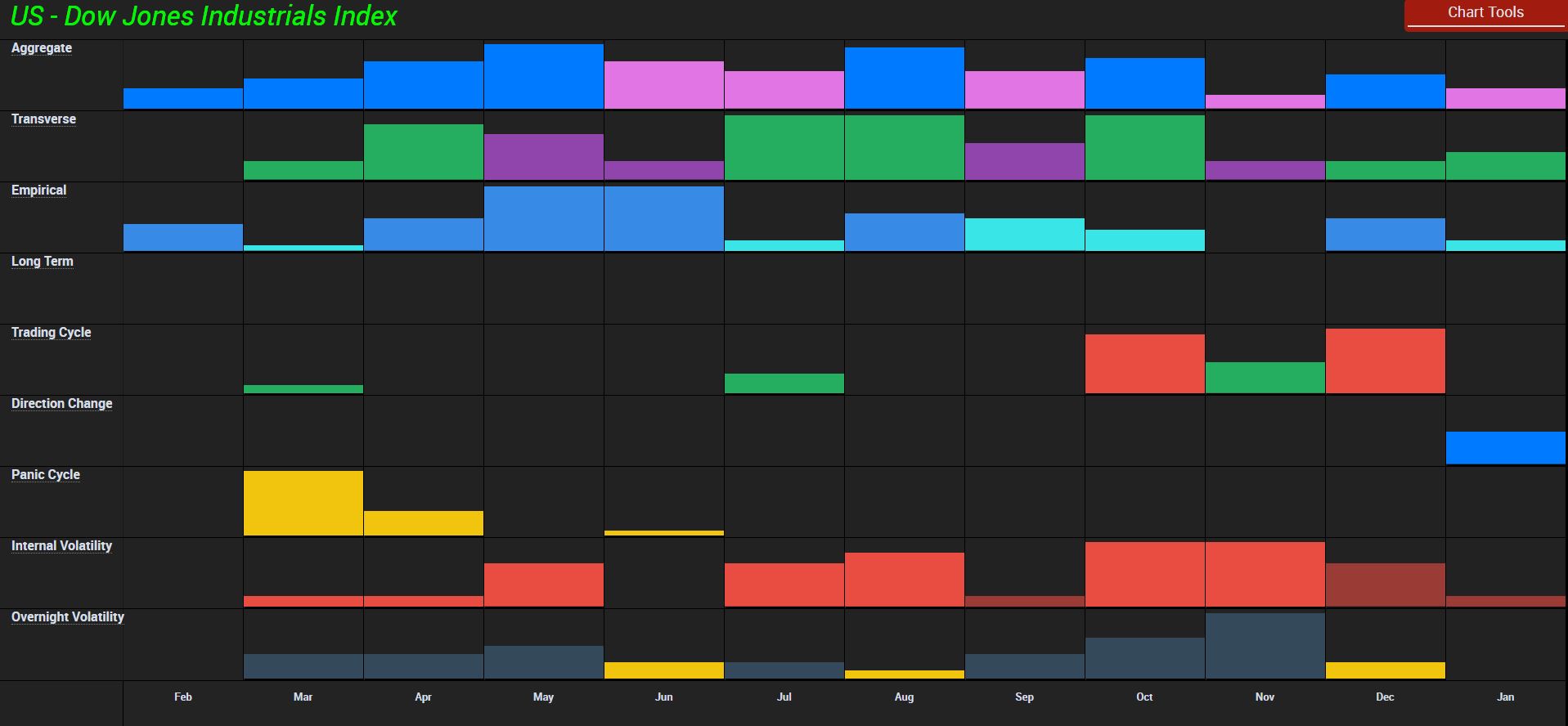The width and height of the screenshot is (1568, 726).
Task: Select the Transverse bar for October
Action: pyautogui.click(x=1145, y=147)
